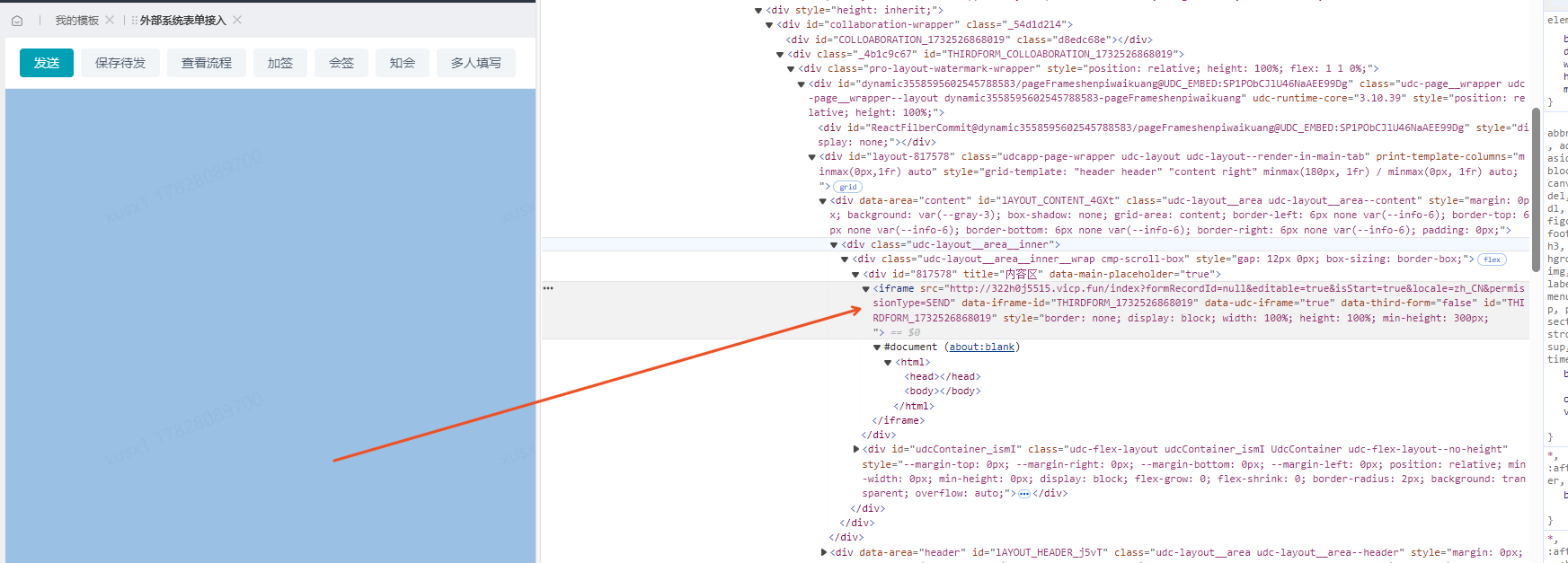Viewport: 1568px width, 563px height.
Task: Collapse the THIRDFORM_COLLABORATION div node
Action: click(x=780, y=55)
